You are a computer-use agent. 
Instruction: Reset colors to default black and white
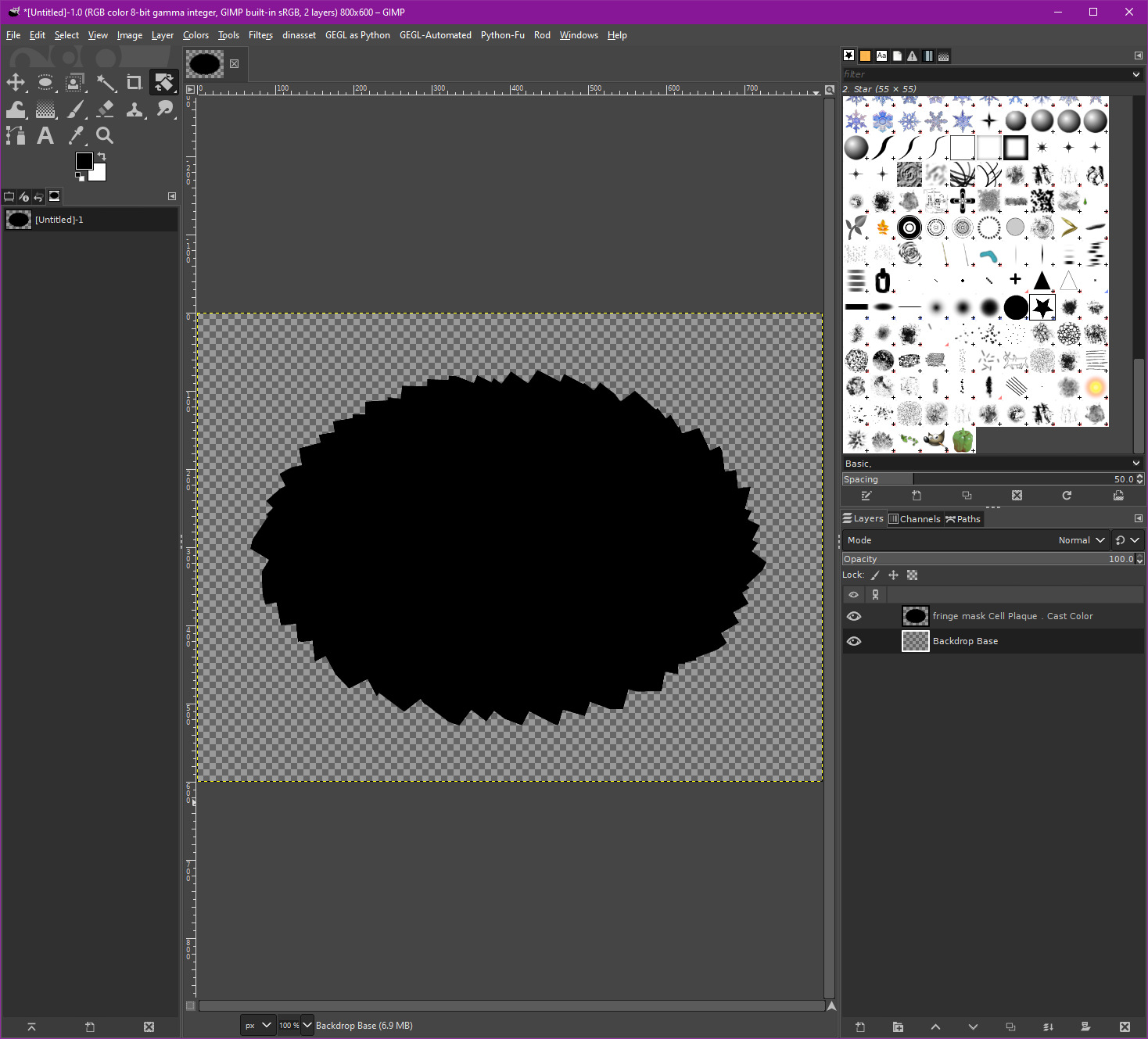tap(80, 177)
